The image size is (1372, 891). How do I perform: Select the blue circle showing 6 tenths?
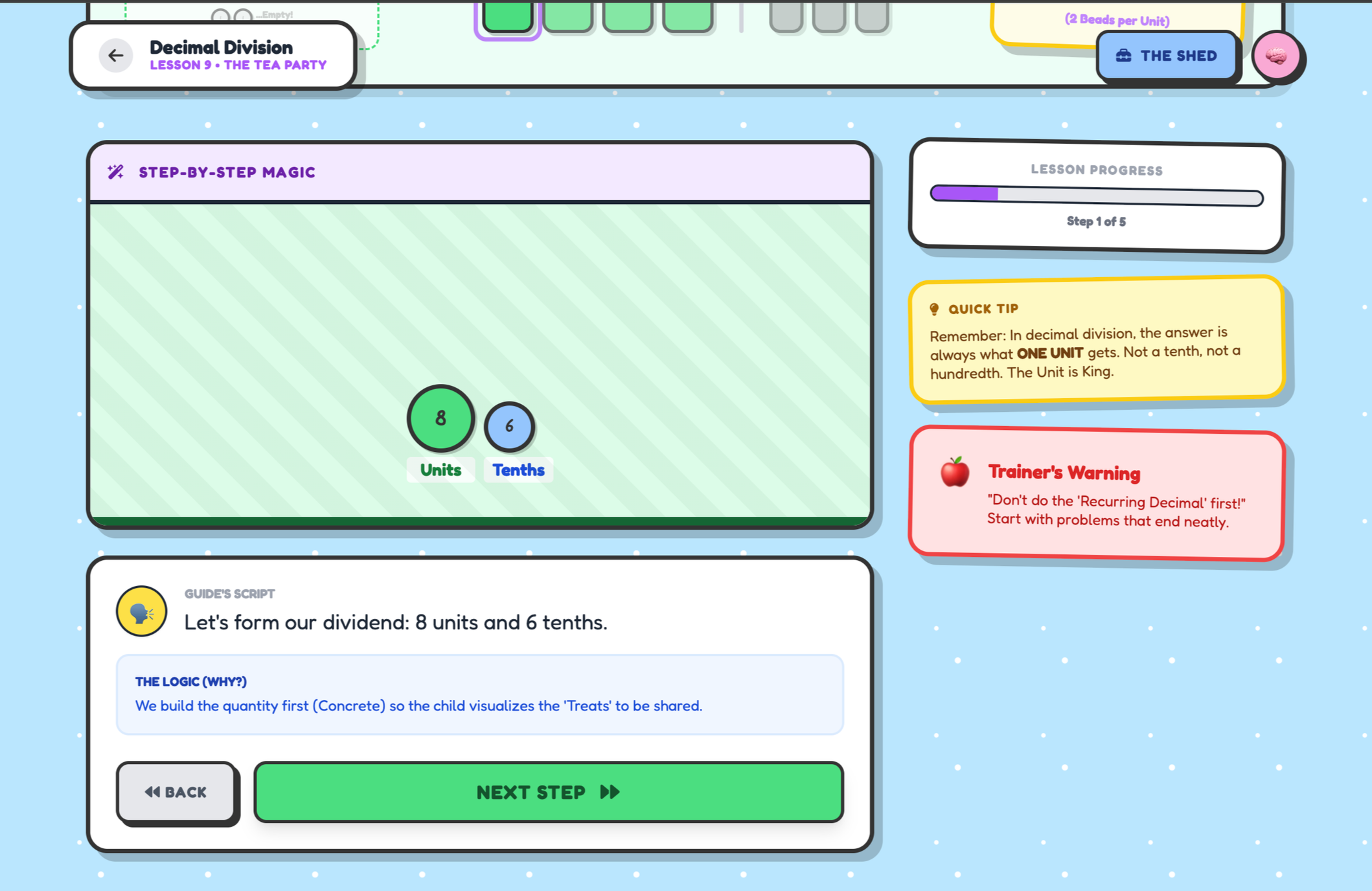(x=509, y=427)
